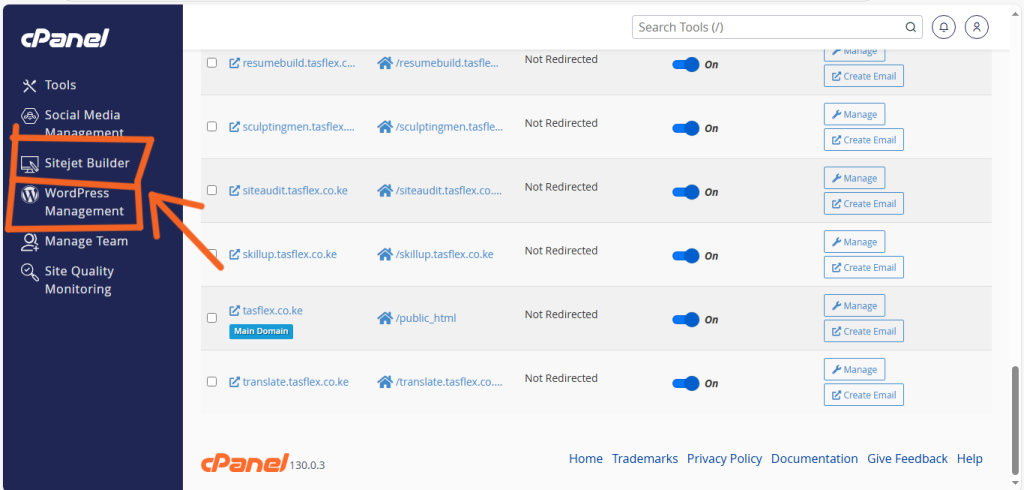Open siteaudit.tasflex.co.ke domain link

click(288, 191)
